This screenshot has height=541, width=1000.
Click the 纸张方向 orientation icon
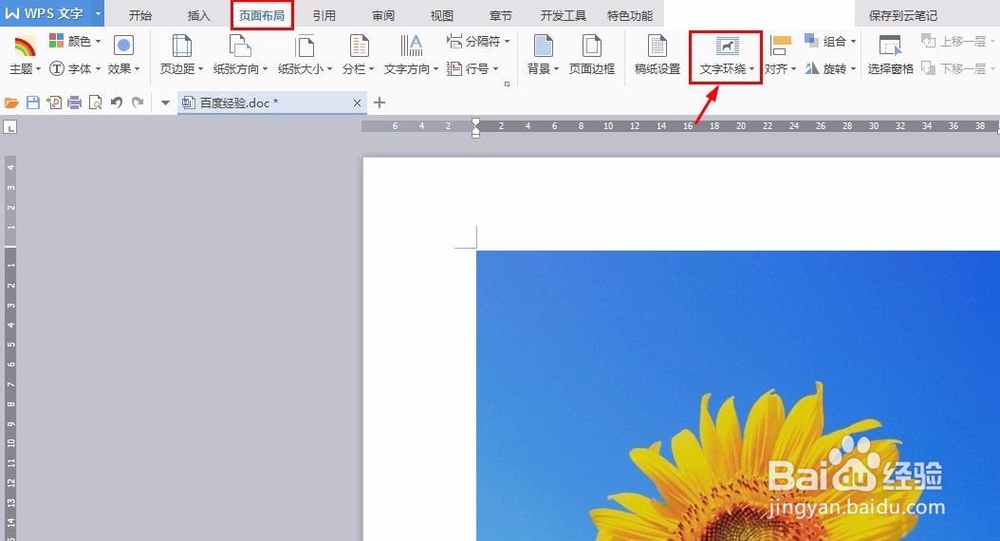(240, 45)
